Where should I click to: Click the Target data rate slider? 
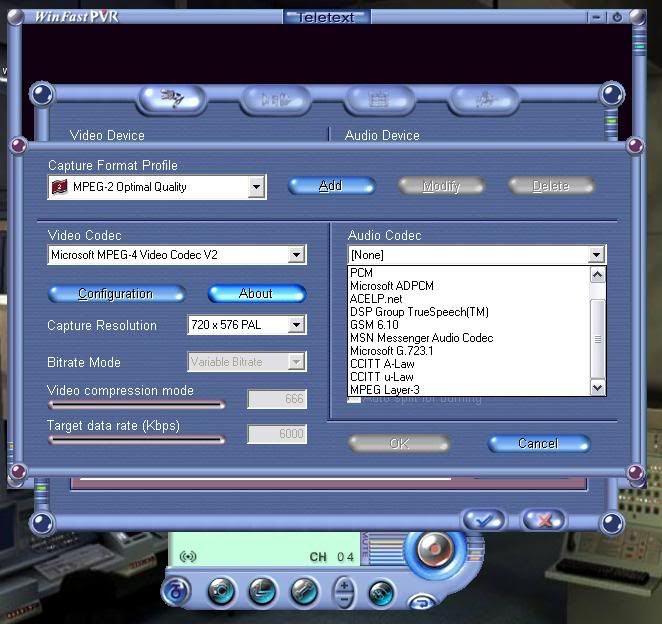point(136,440)
